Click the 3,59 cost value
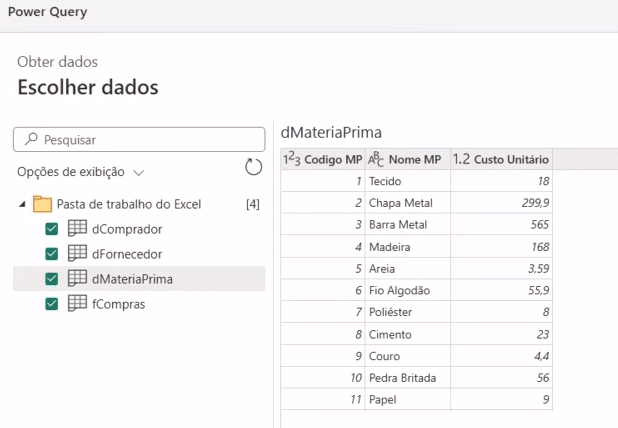The height and width of the screenshot is (428, 618). coord(538,269)
